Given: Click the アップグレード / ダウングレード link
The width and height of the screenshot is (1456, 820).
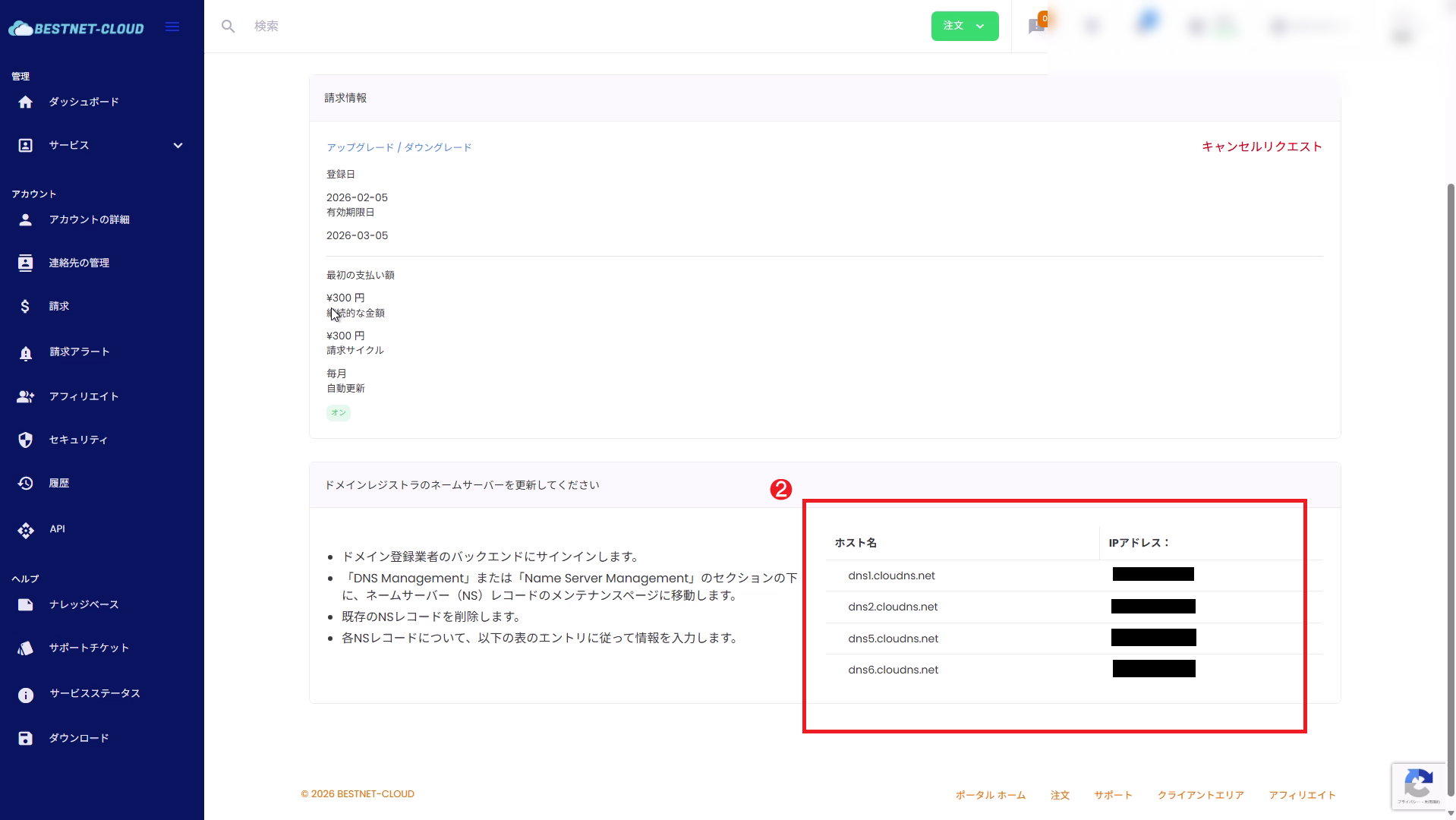Looking at the screenshot, I should [399, 148].
